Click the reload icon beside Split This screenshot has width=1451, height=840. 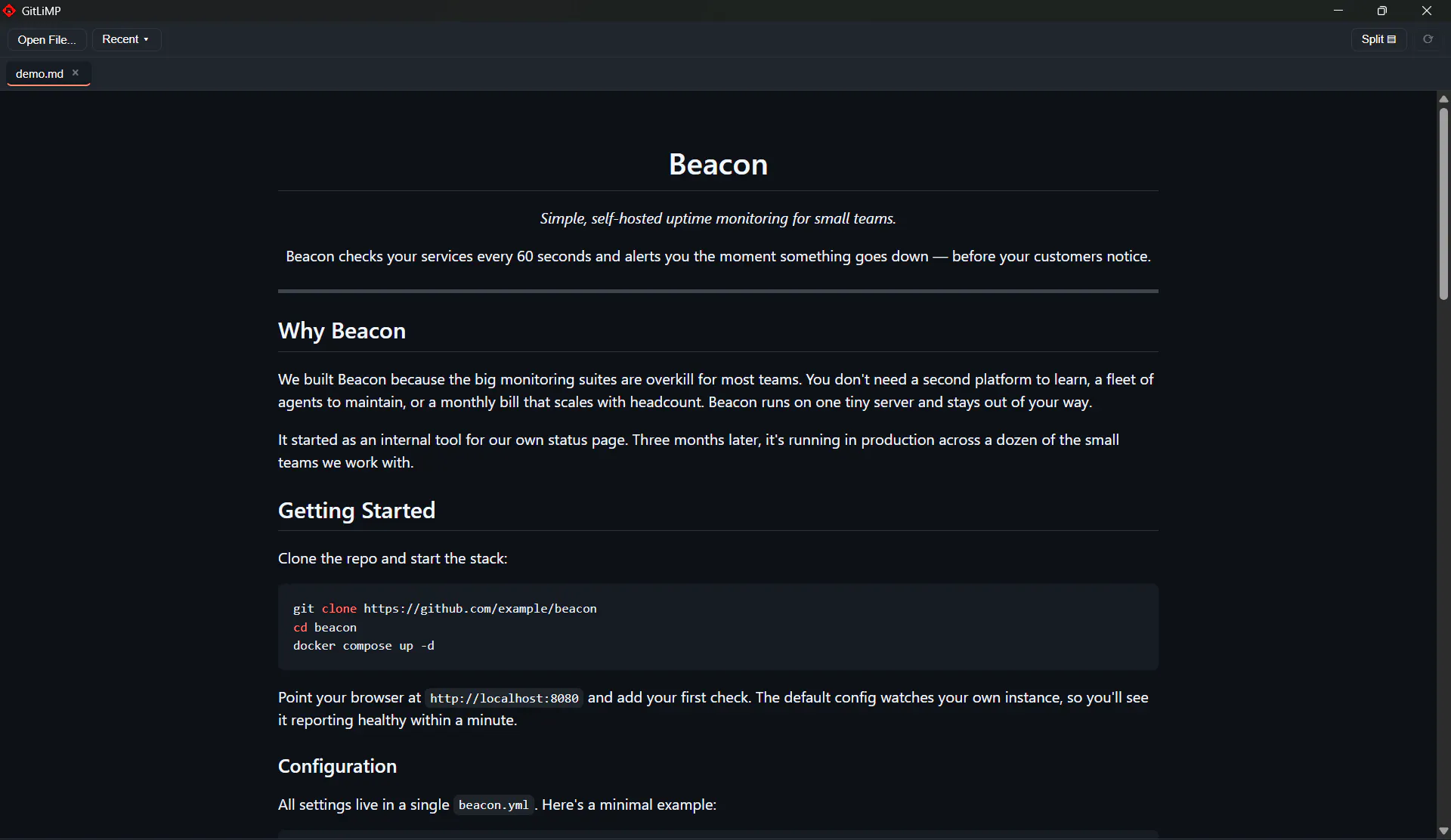1428,39
